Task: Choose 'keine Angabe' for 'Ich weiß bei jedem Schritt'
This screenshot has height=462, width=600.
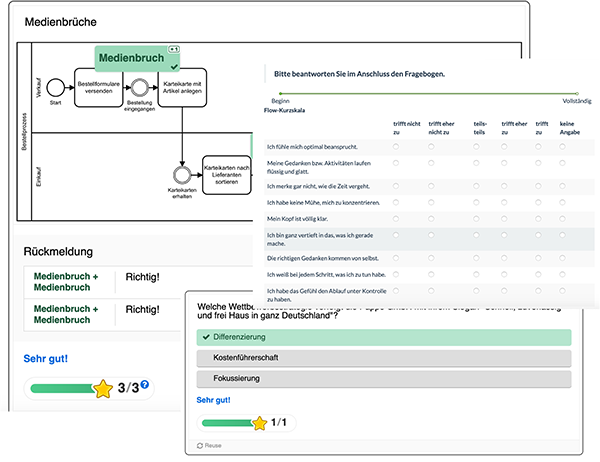Action: click(x=562, y=274)
